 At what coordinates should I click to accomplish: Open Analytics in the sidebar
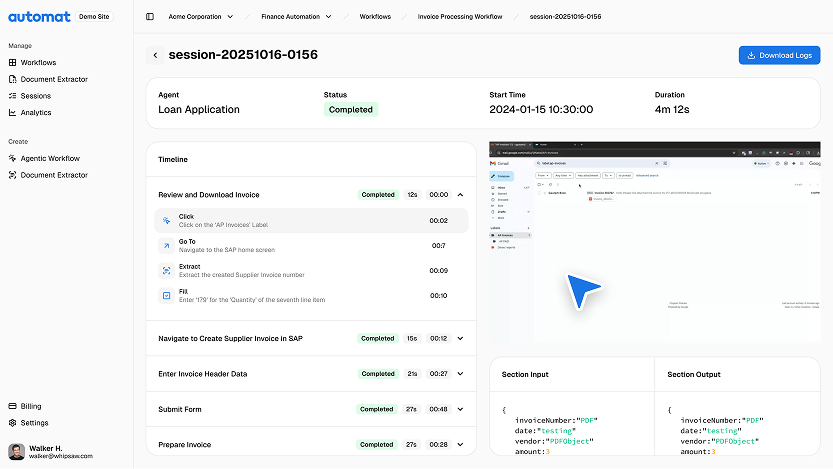pos(36,113)
